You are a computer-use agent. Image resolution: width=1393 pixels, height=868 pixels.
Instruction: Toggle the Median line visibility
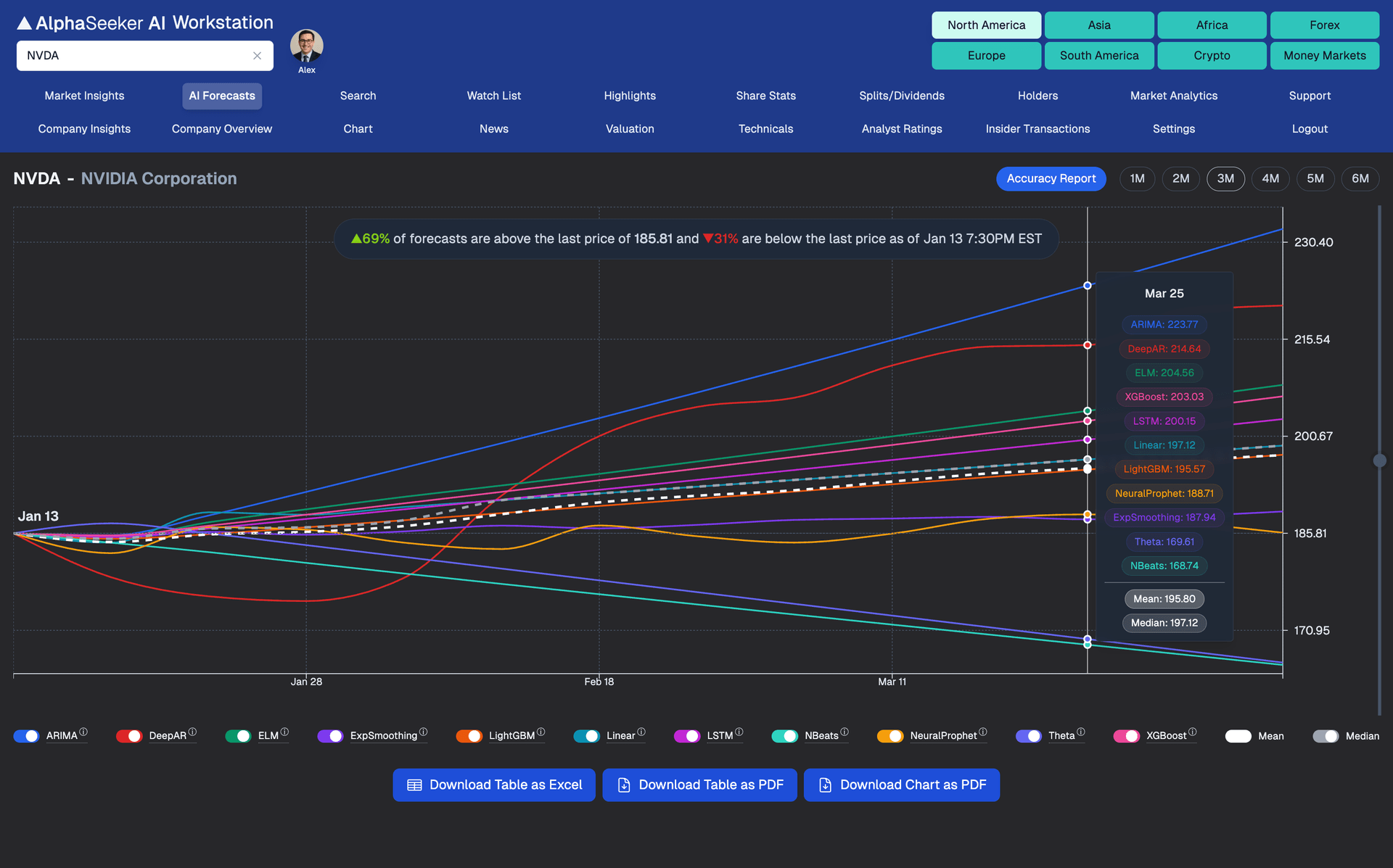coord(1328,735)
